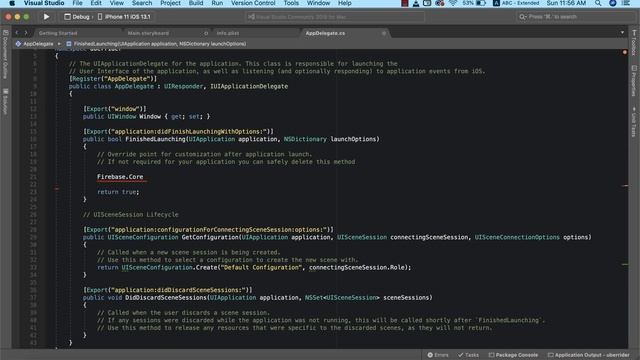Switch to the Getting Started tab
Viewport: 640px width, 360px height.
point(58,33)
